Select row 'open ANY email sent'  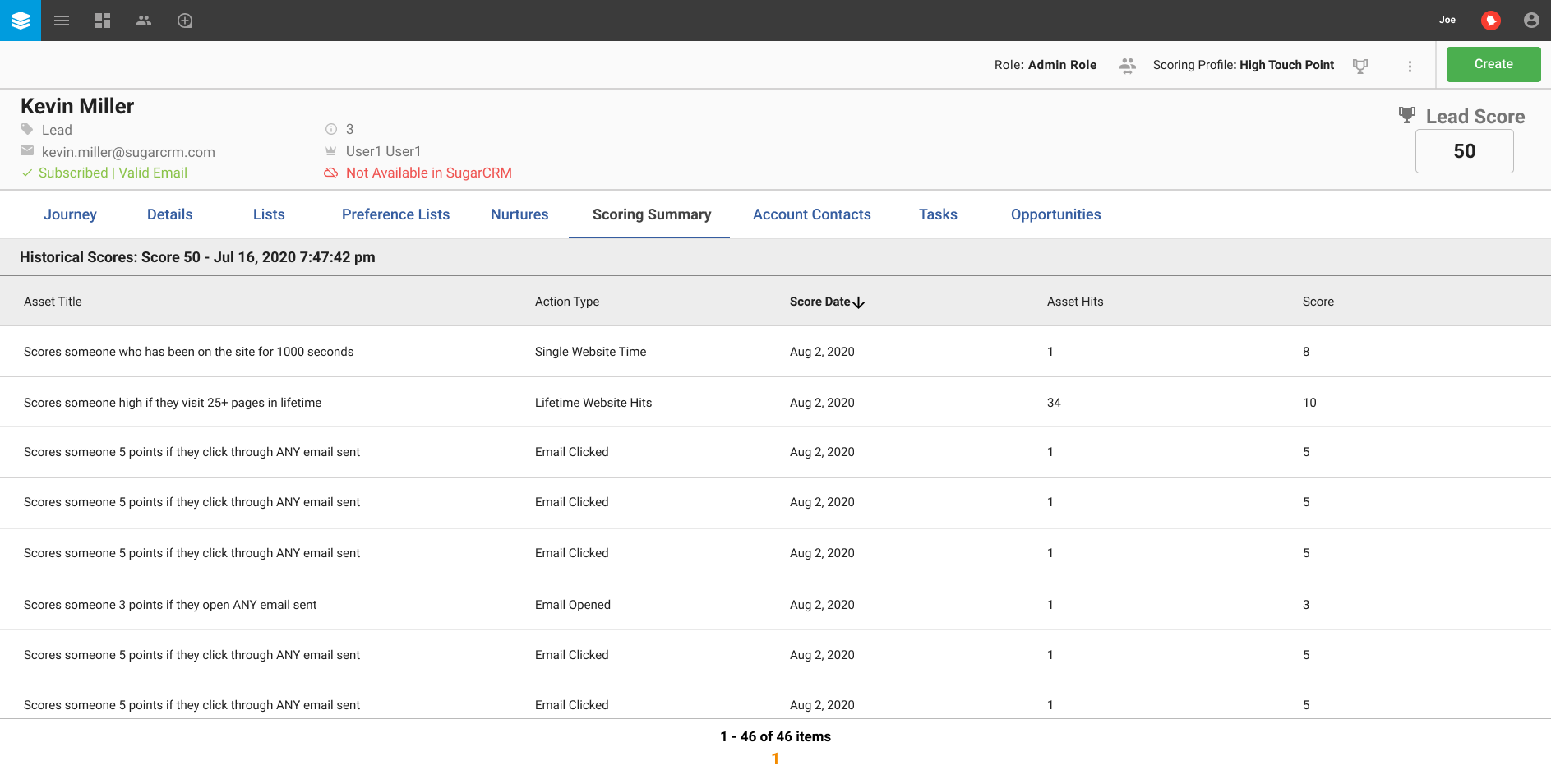775,605
